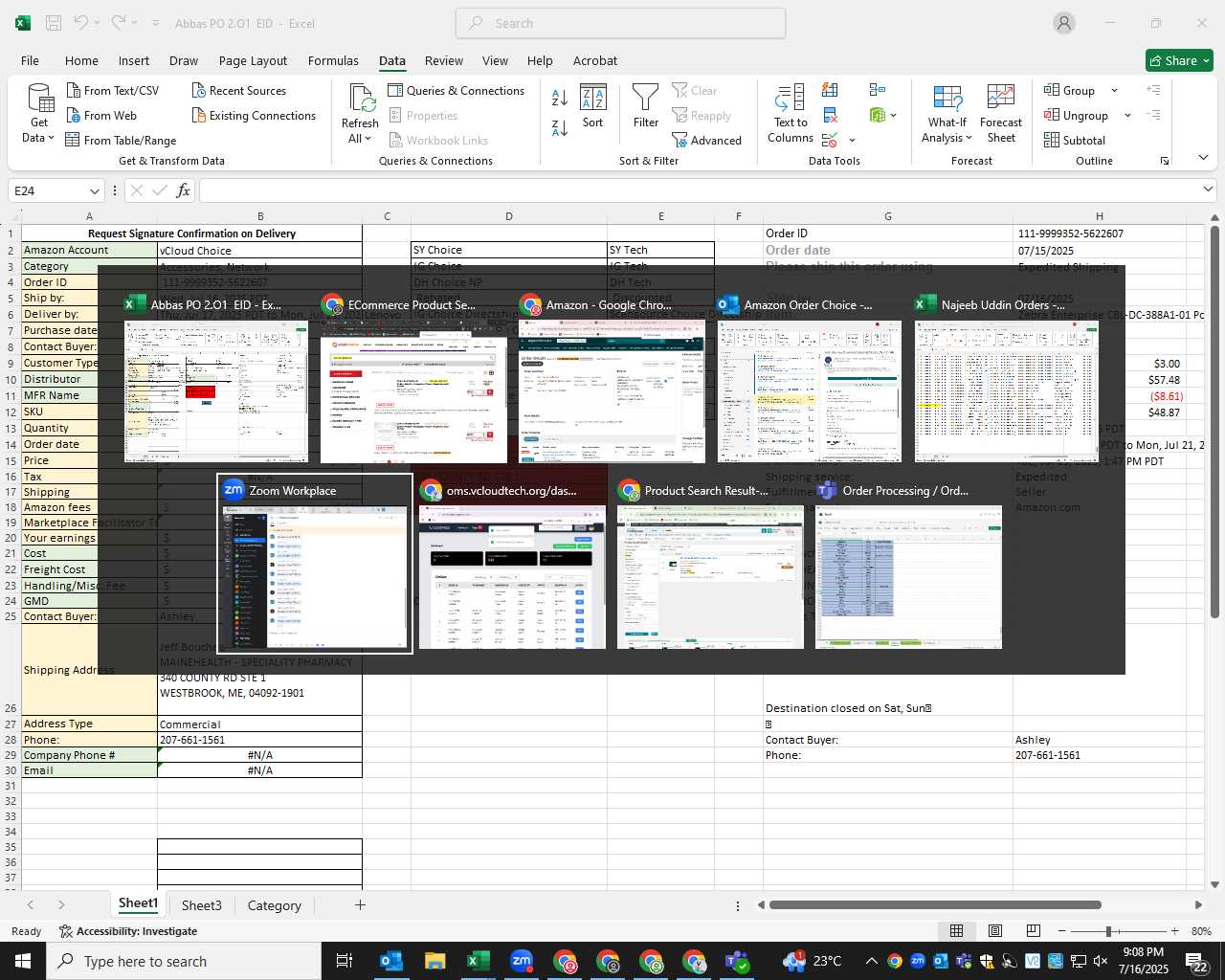
Task: Click the Remove Duplicates icon
Action: coord(830,115)
